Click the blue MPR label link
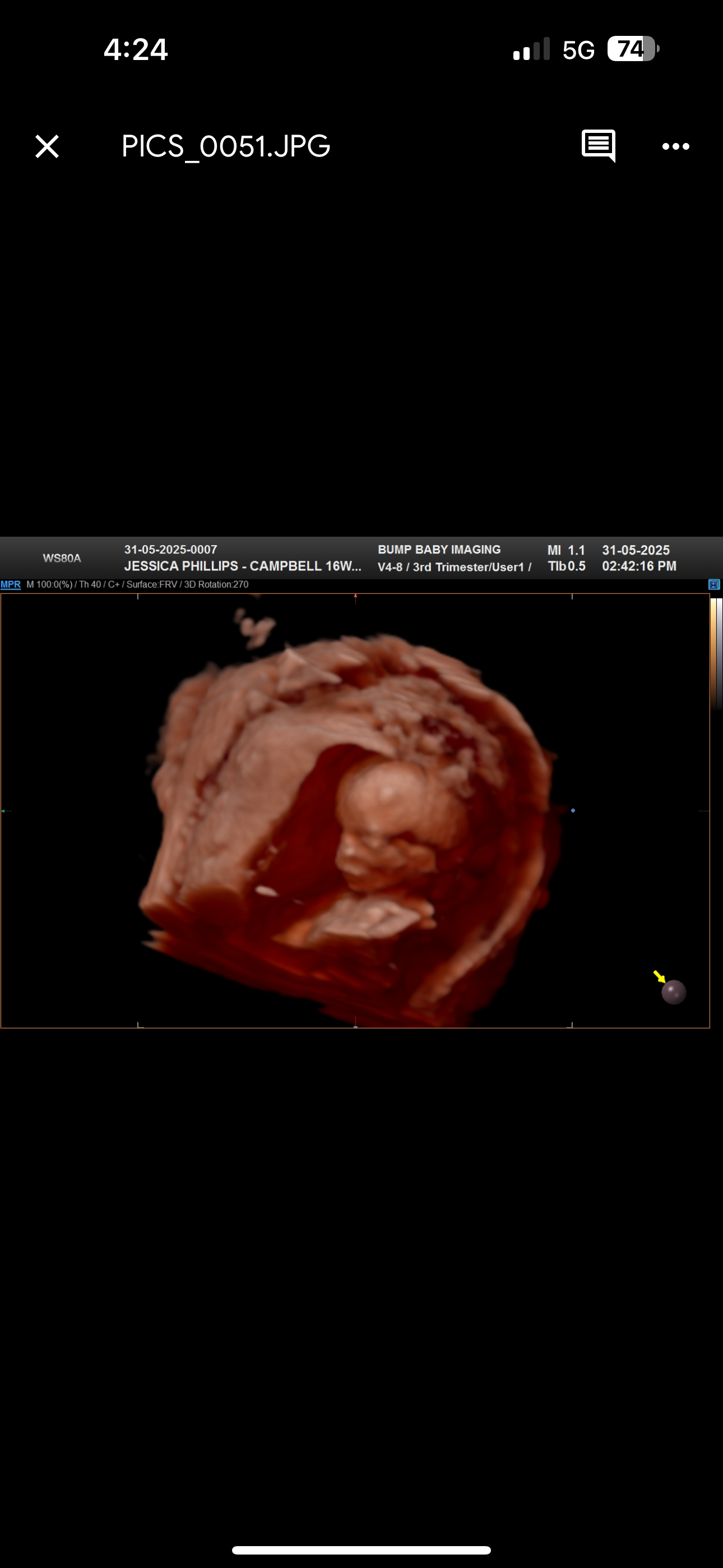Screen dimensions: 723x1568 [10, 584]
